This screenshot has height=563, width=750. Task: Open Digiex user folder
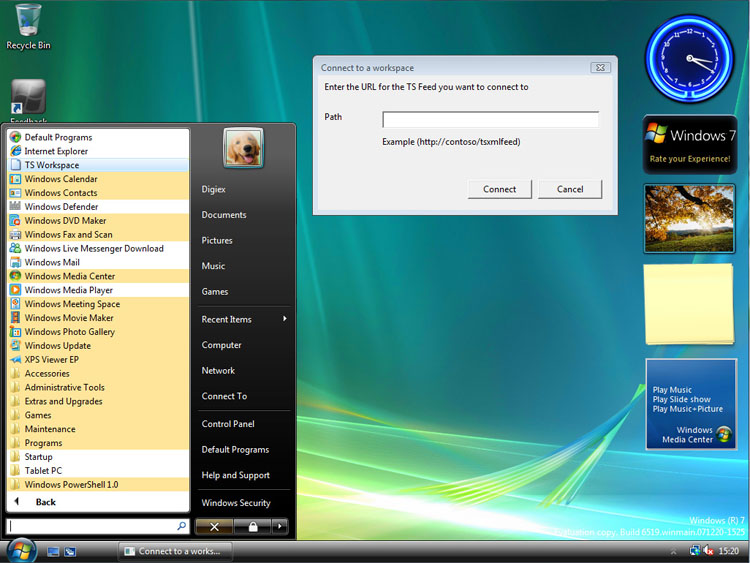pyautogui.click(x=213, y=189)
